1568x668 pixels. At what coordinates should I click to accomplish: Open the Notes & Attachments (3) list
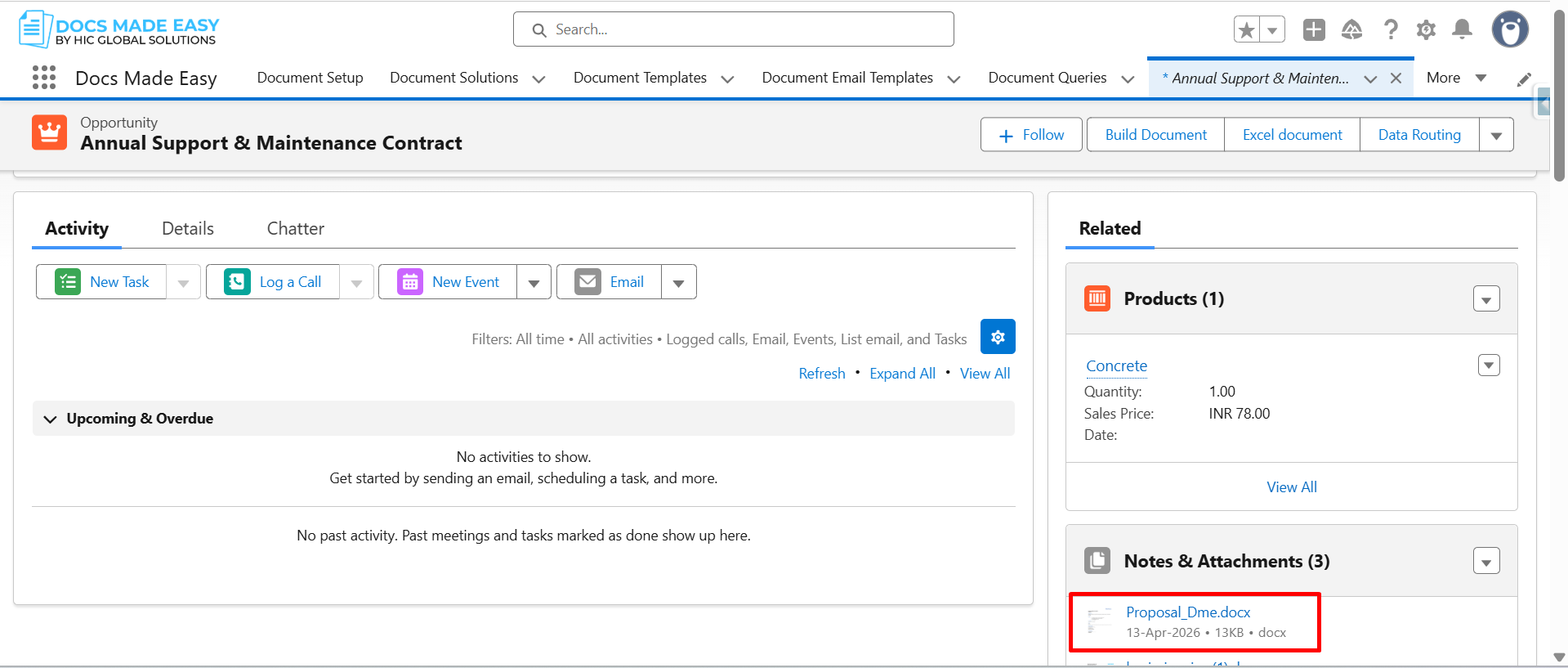point(1226,561)
